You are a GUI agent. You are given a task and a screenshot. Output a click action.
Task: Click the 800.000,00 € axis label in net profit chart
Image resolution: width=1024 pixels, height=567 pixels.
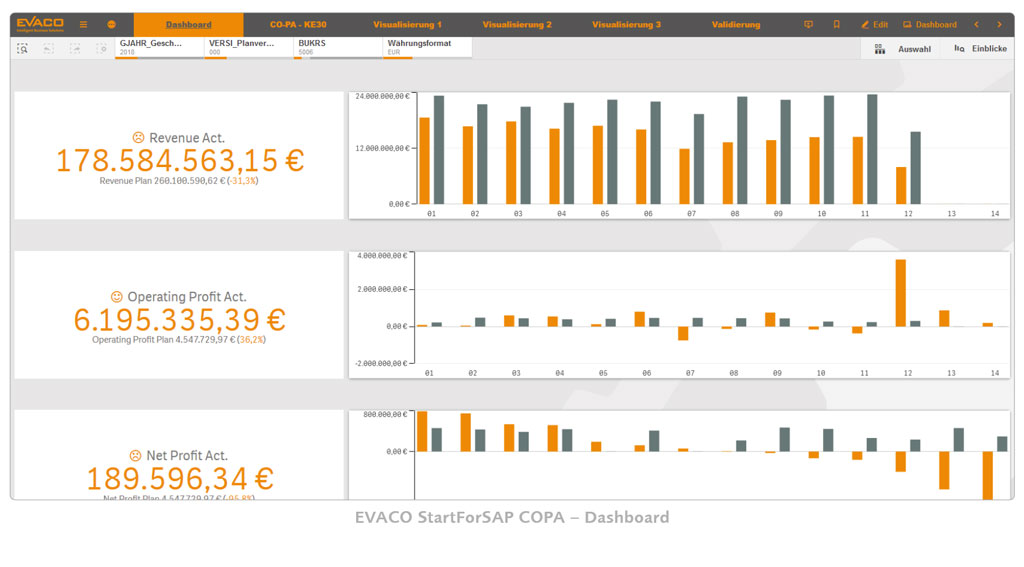coord(385,414)
